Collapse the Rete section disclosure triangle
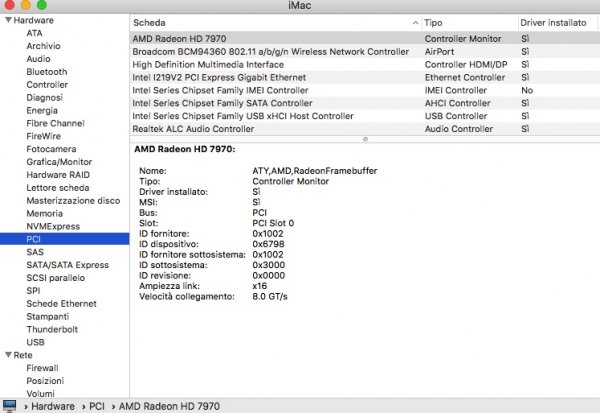The height and width of the screenshot is (413, 600). [8, 354]
